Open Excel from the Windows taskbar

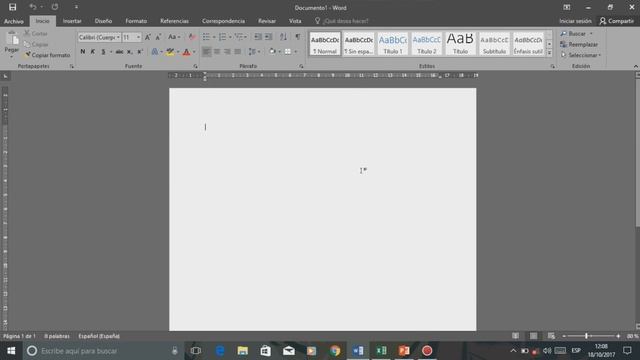381,351
